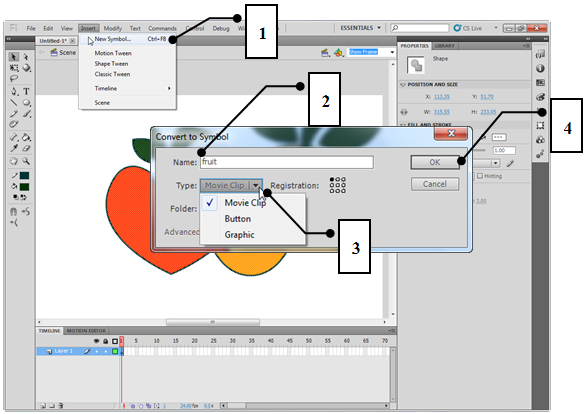Open the Timeline panel options menu
587x414 pixels.
(392, 331)
